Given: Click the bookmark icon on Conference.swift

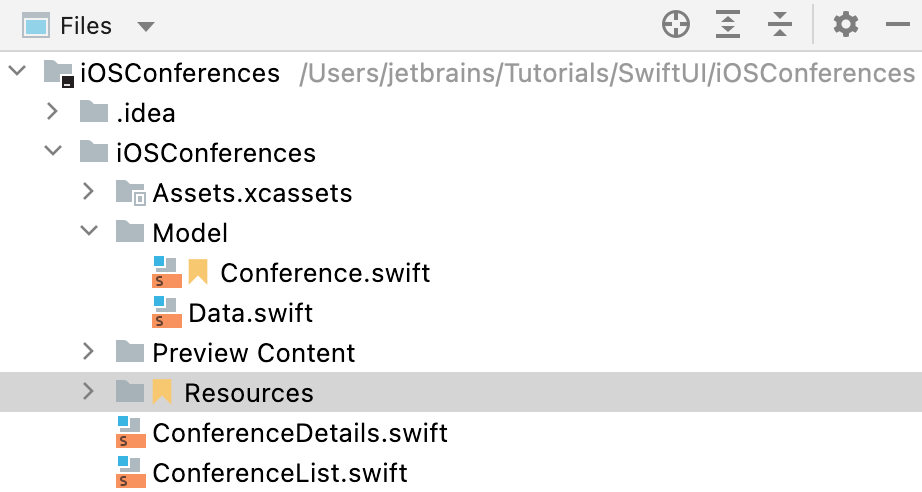Looking at the screenshot, I should click(198, 272).
